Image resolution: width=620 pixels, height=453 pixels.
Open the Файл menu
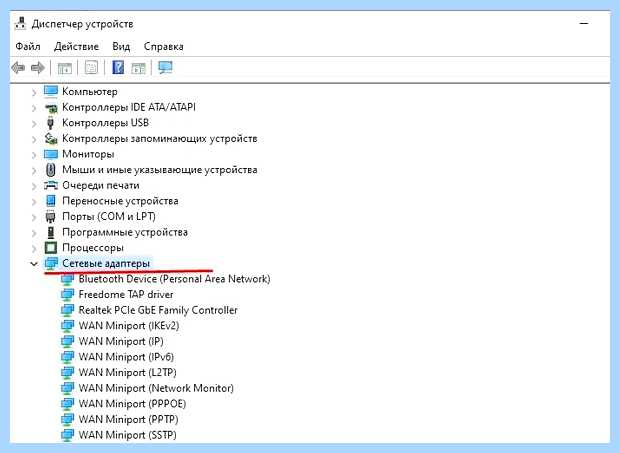[28, 47]
